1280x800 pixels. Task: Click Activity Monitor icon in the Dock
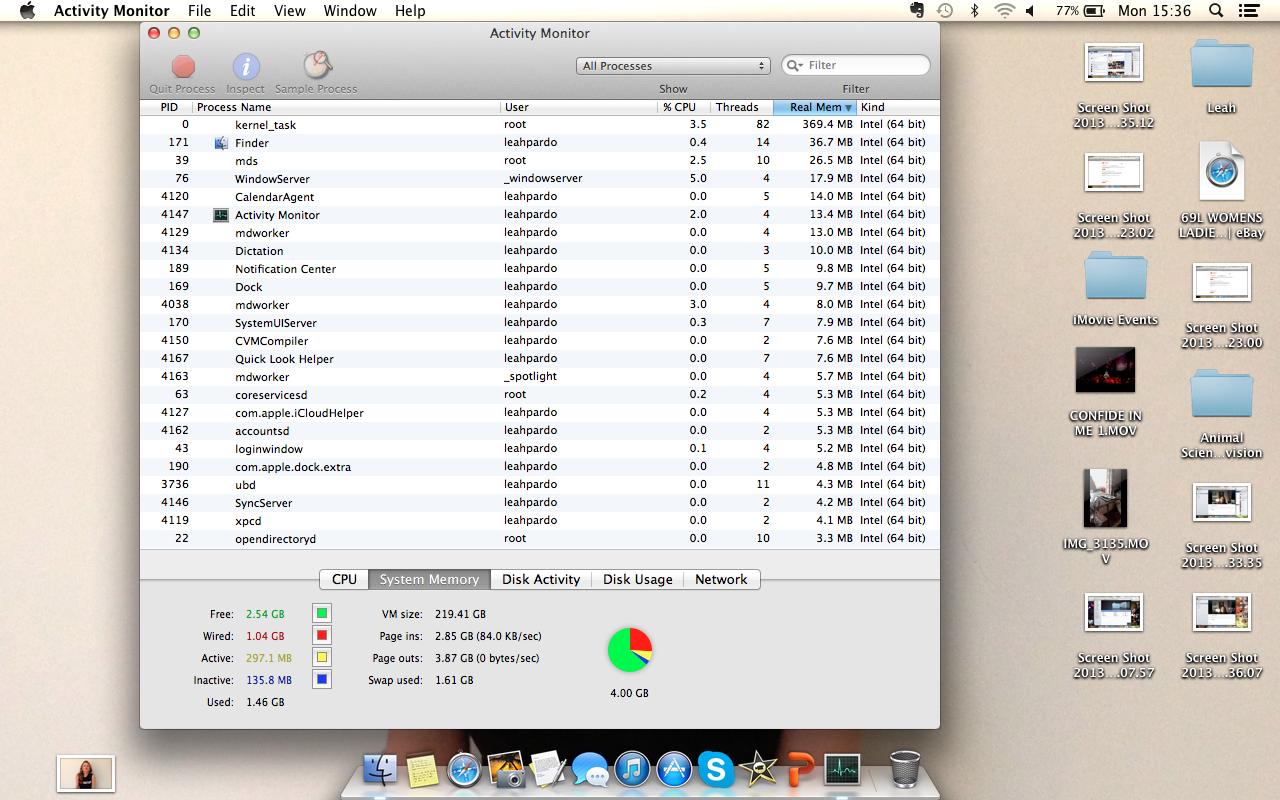click(x=842, y=770)
